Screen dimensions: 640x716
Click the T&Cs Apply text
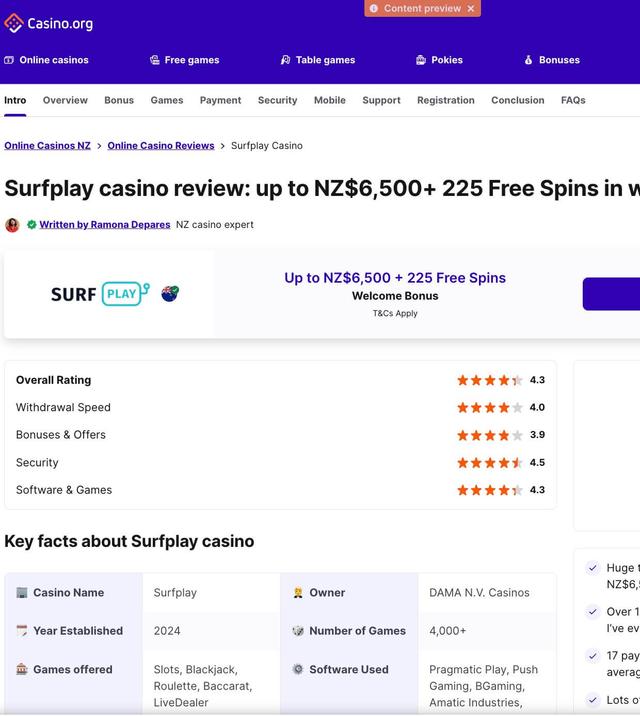tap(395, 313)
